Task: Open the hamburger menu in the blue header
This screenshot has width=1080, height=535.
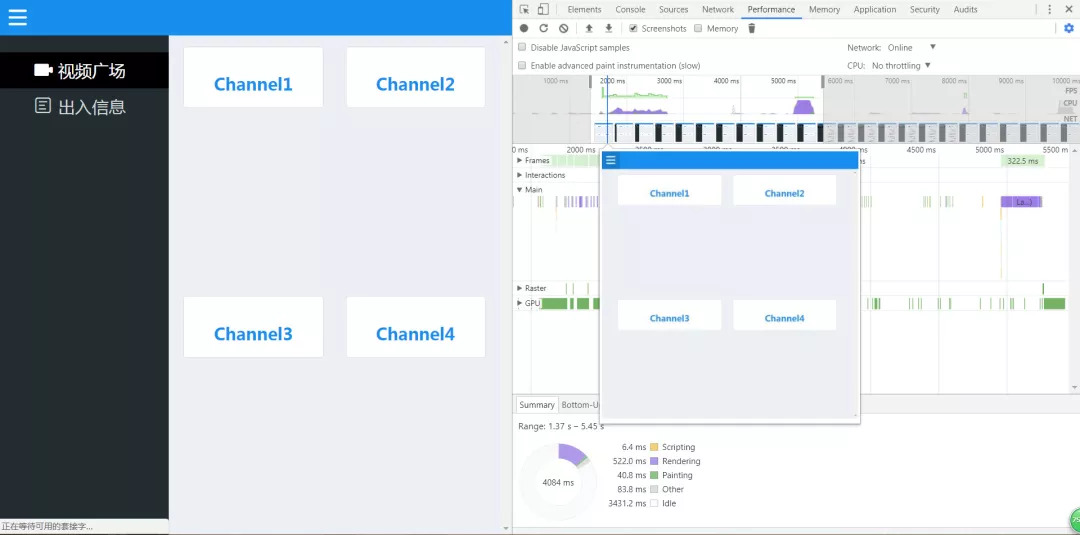Action: (17, 17)
